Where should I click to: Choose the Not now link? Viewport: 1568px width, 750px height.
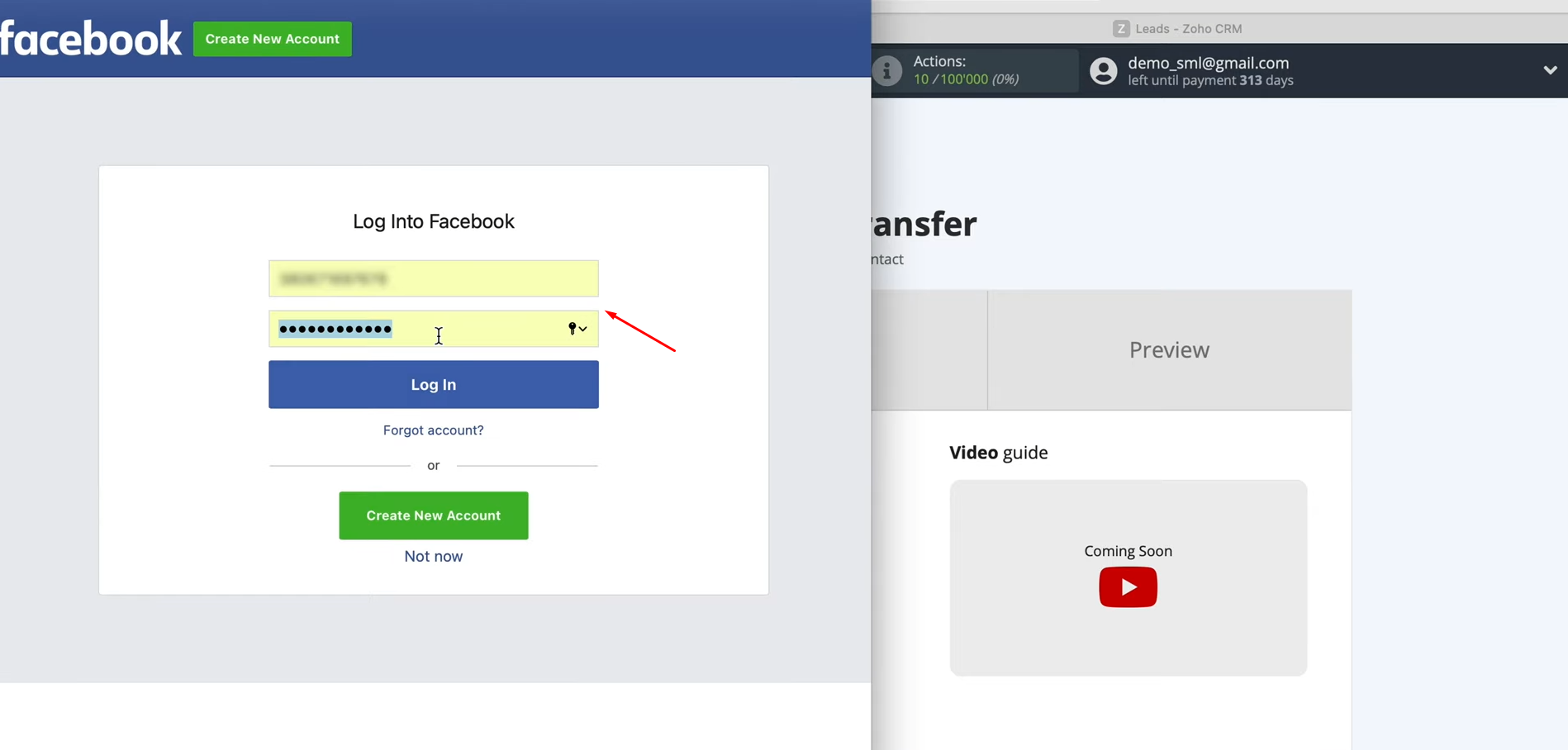[x=433, y=557]
